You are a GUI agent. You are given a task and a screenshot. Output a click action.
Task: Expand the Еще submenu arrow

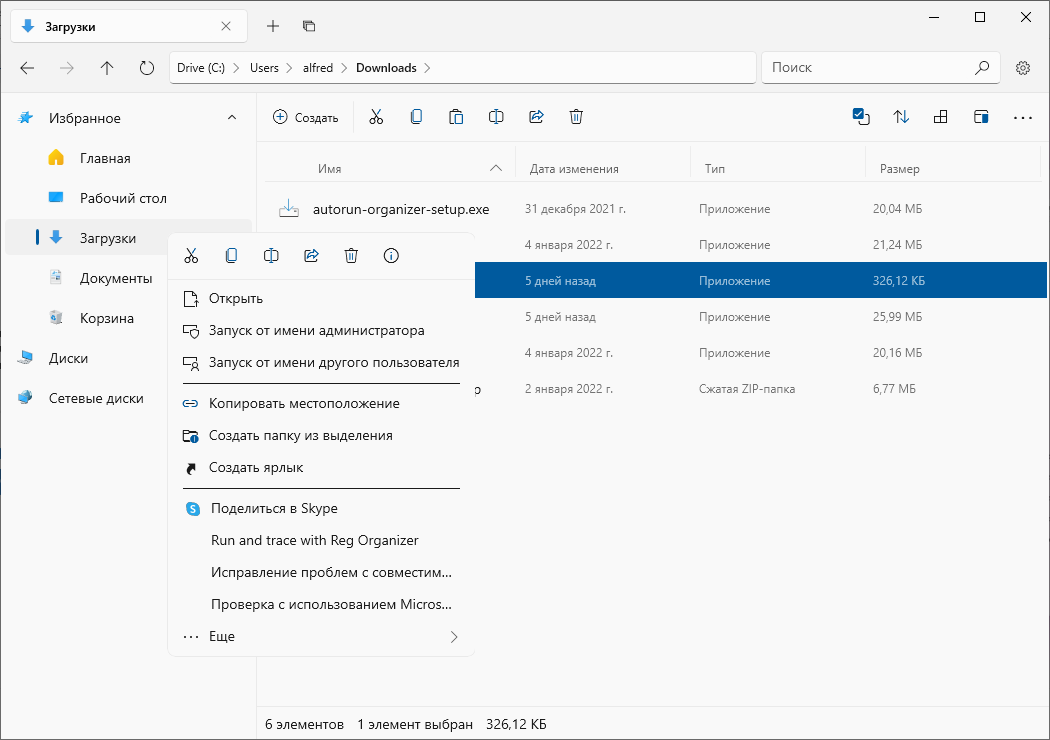pos(454,637)
